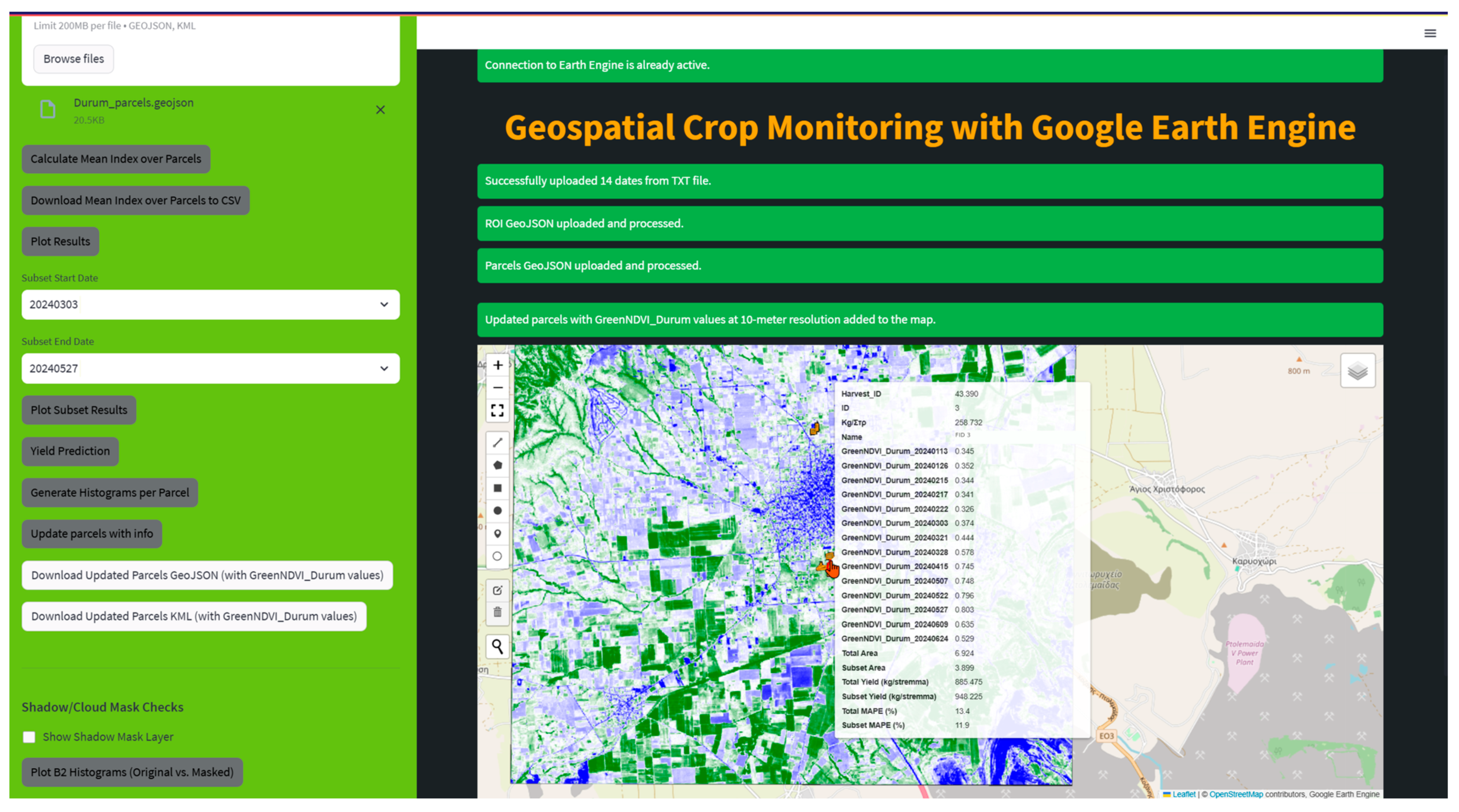The image size is (1459, 812).
Task: Download Updated Parcels KML file
Action: (194, 616)
